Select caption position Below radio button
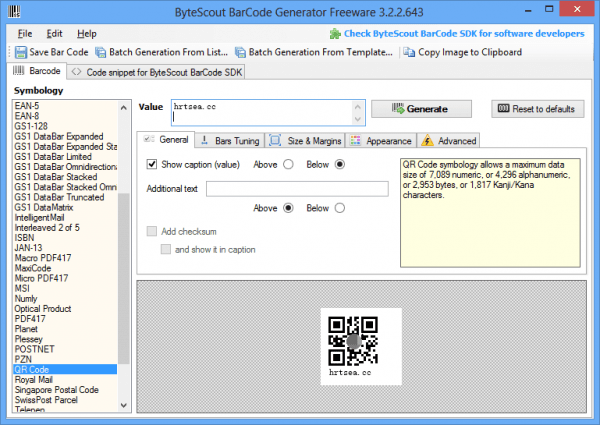Image resolution: width=600 pixels, height=425 pixels. pos(340,164)
